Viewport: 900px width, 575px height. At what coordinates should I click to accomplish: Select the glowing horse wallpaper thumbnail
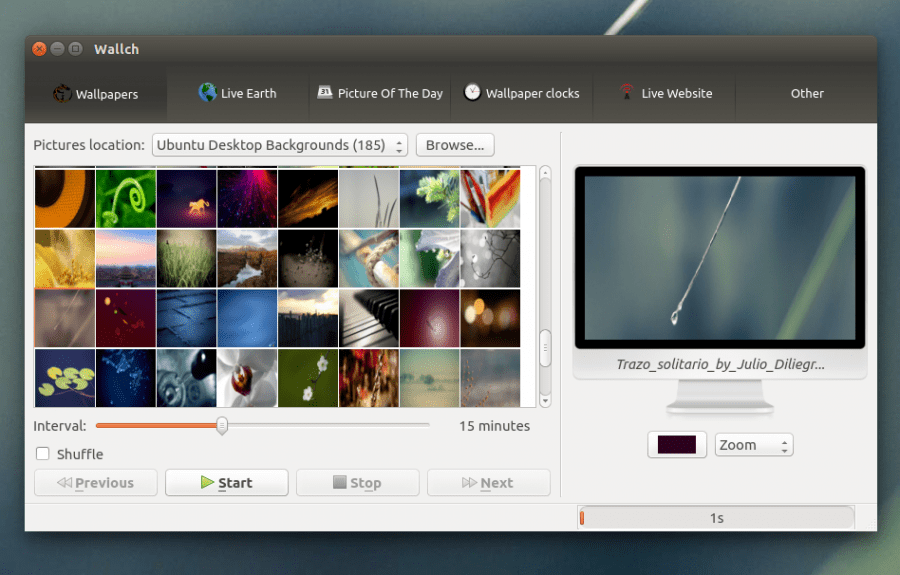[x=187, y=199]
